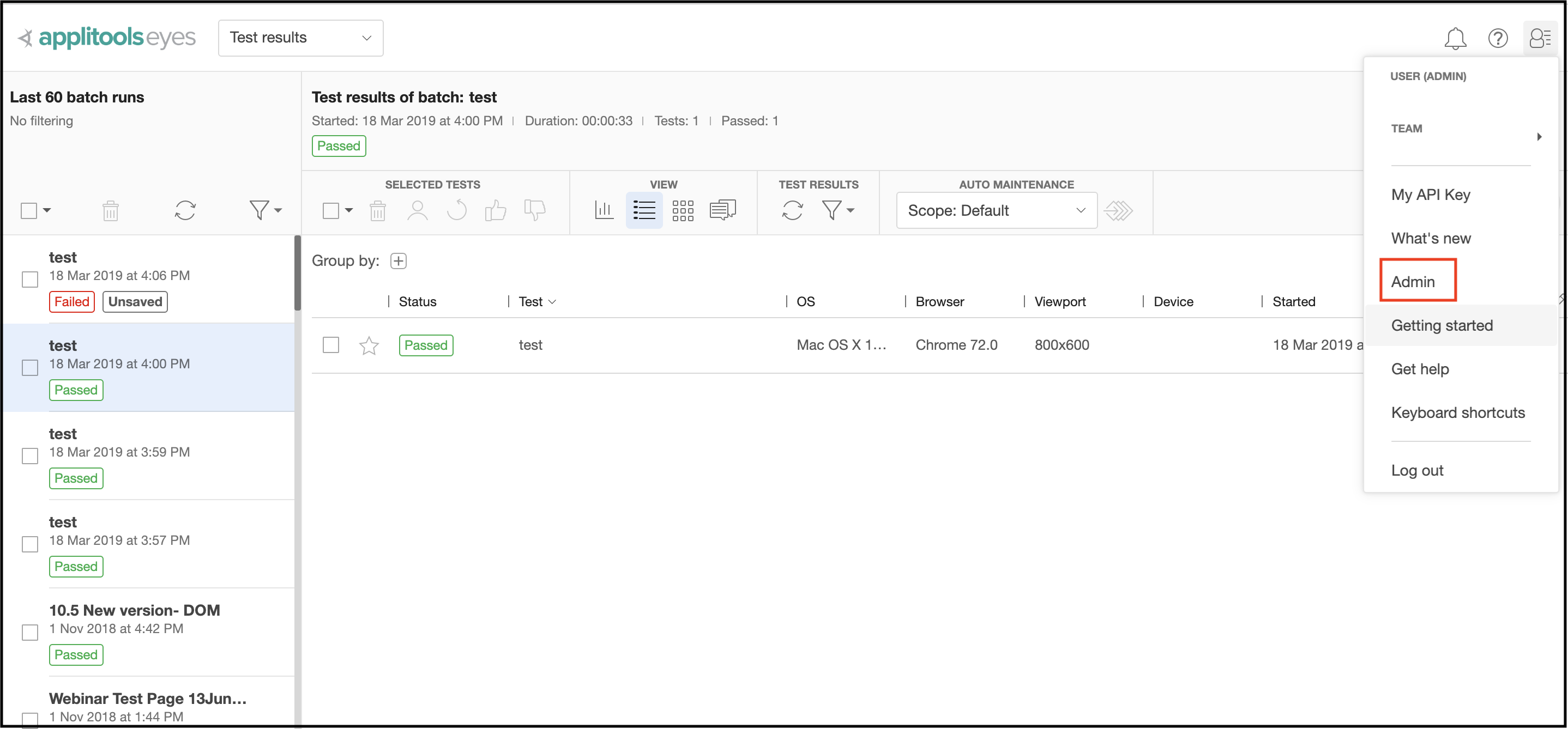Viewport: 1568px width, 729px height.
Task: Open the help menu
Action: pyautogui.click(x=1499, y=38)
